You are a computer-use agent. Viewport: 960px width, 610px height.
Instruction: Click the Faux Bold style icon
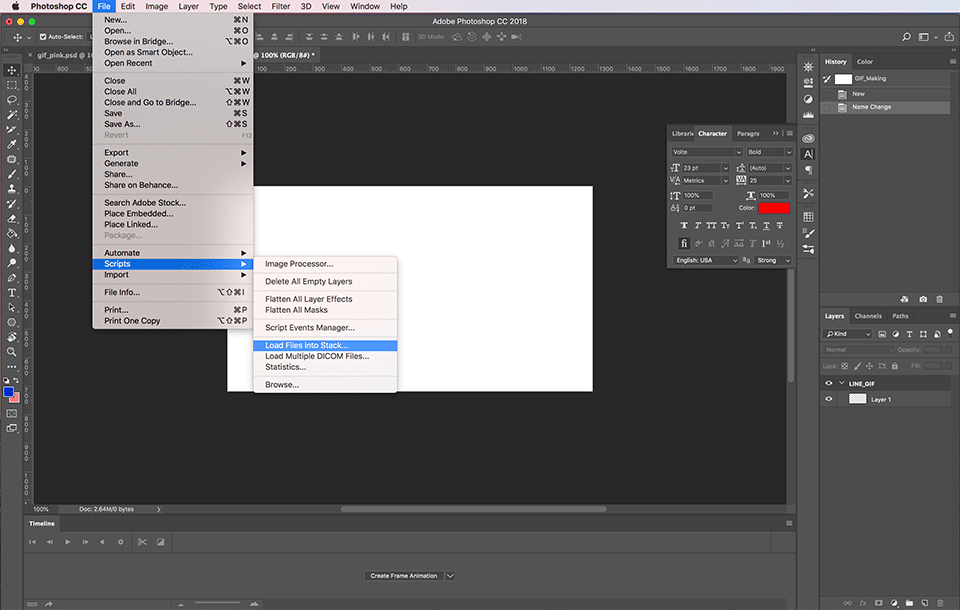(684, 225)
